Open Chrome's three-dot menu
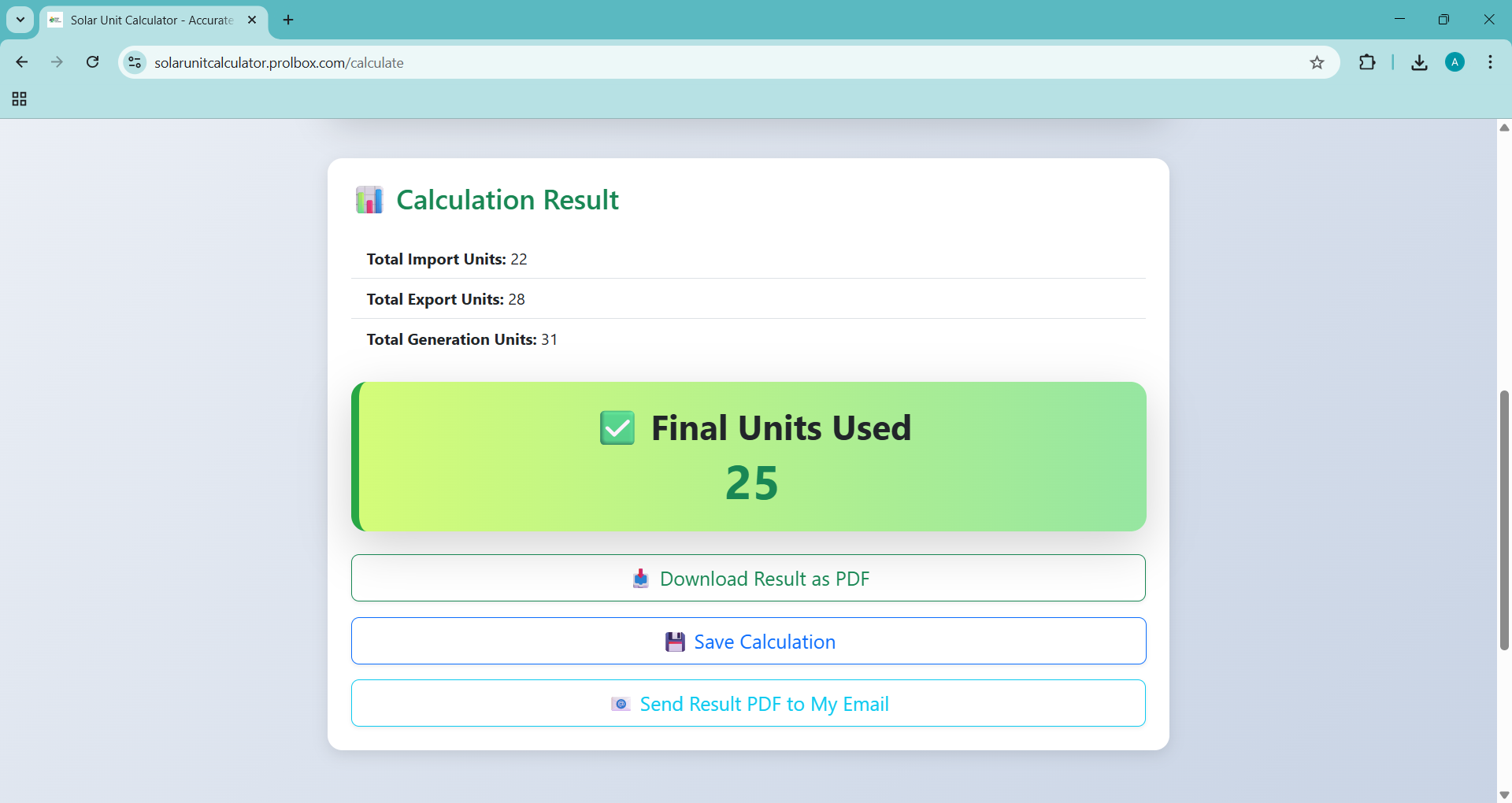This screenshot has width=1512, height=803. (x=1490, y=63)
